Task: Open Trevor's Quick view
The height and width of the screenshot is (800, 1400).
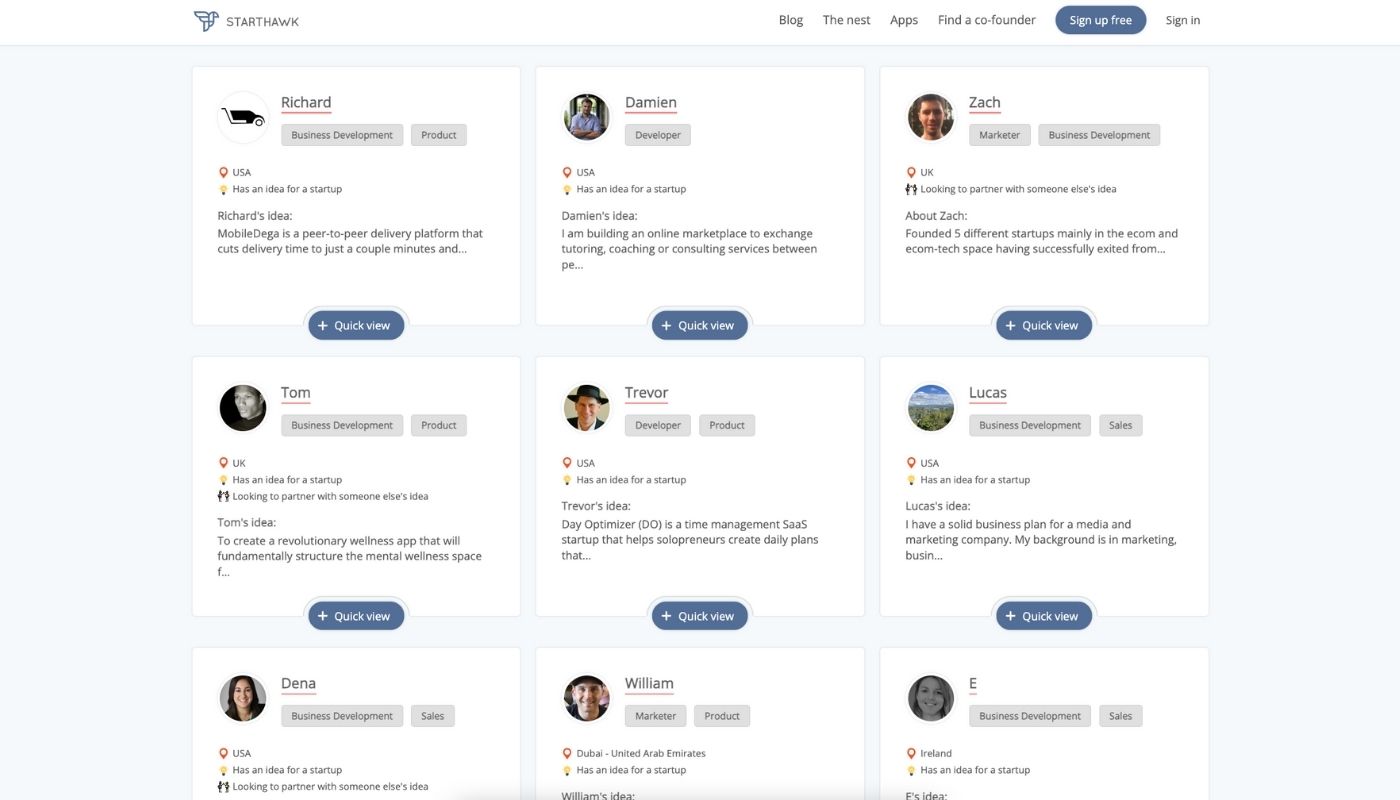Action: (x=699, y=615)
